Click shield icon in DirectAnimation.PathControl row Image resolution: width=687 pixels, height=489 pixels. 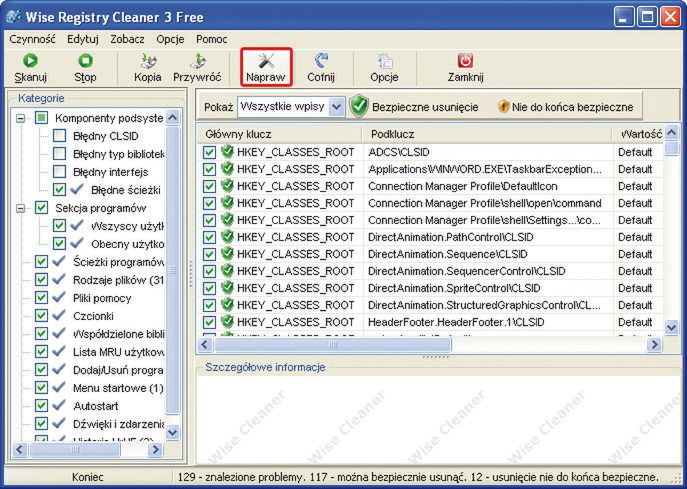(227, 237)
